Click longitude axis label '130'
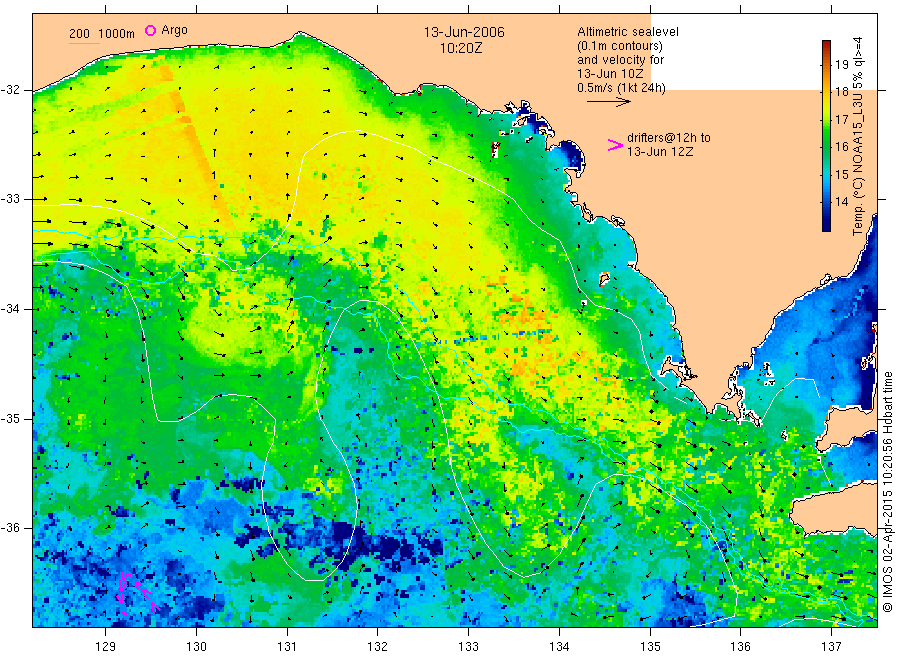Viewport: 900px width, 660px height. (196, 647)
